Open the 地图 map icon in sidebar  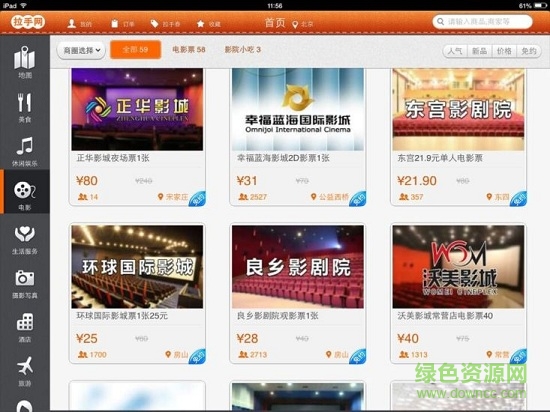25,62
